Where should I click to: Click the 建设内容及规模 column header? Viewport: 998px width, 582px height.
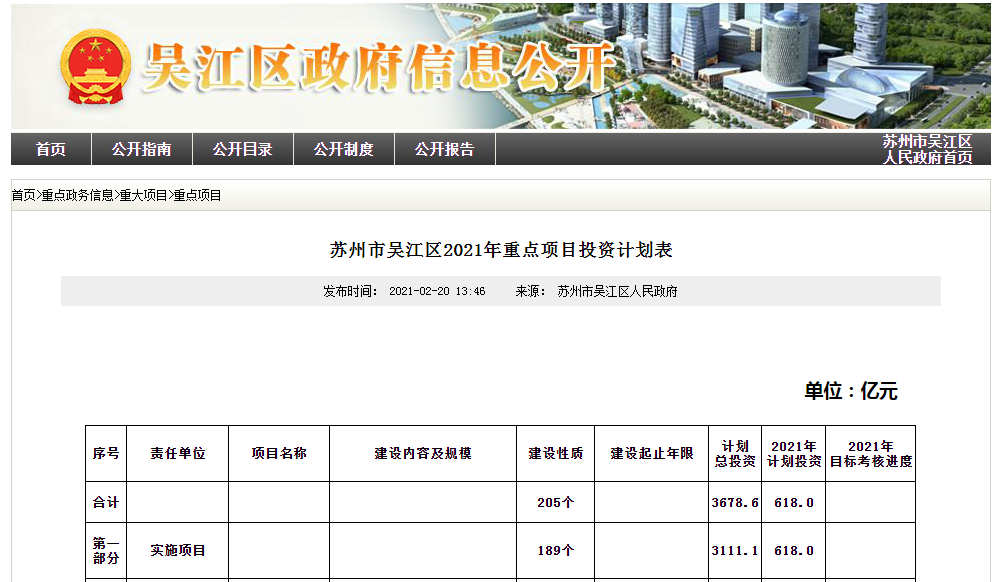coord(422,453)
